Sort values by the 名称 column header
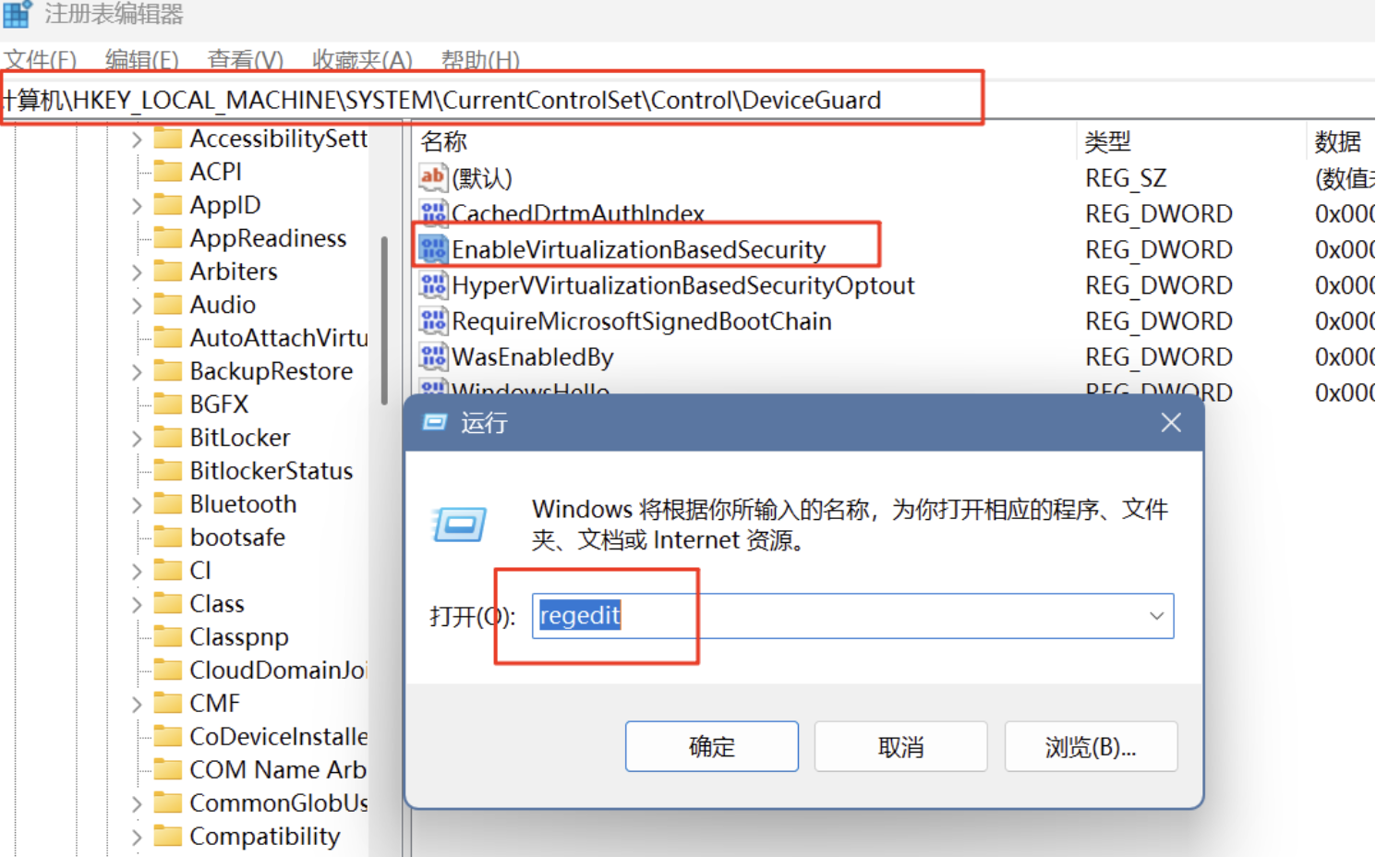Image resolution: width=1400 pixels, height=857 pixels. coord(443,141)
